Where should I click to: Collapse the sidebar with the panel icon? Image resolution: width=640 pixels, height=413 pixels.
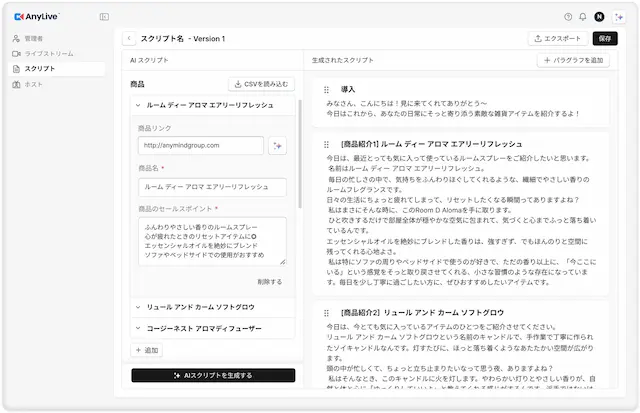tap(104, 16)
